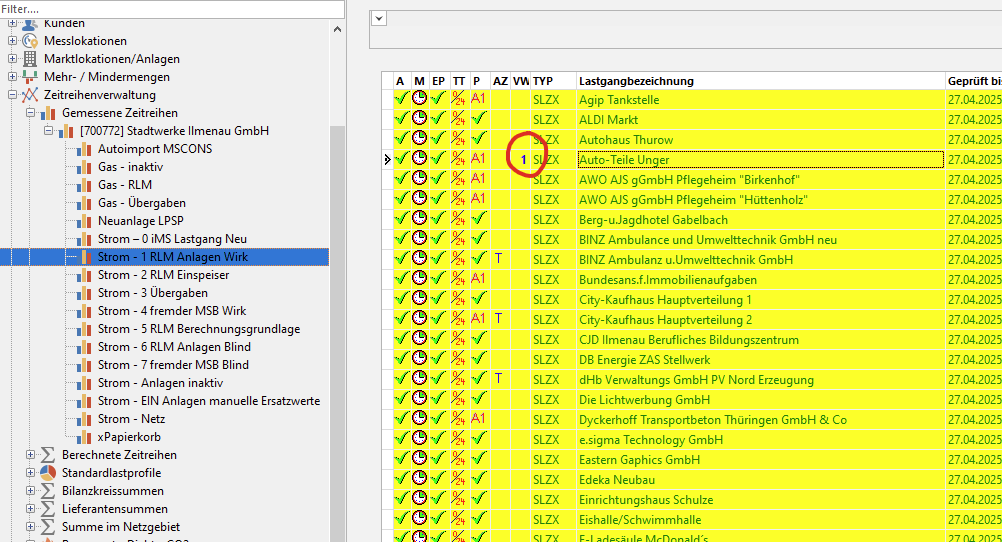
Task: Click the Marktlokationen/Anlagen building icon
Action: [30, 59]
